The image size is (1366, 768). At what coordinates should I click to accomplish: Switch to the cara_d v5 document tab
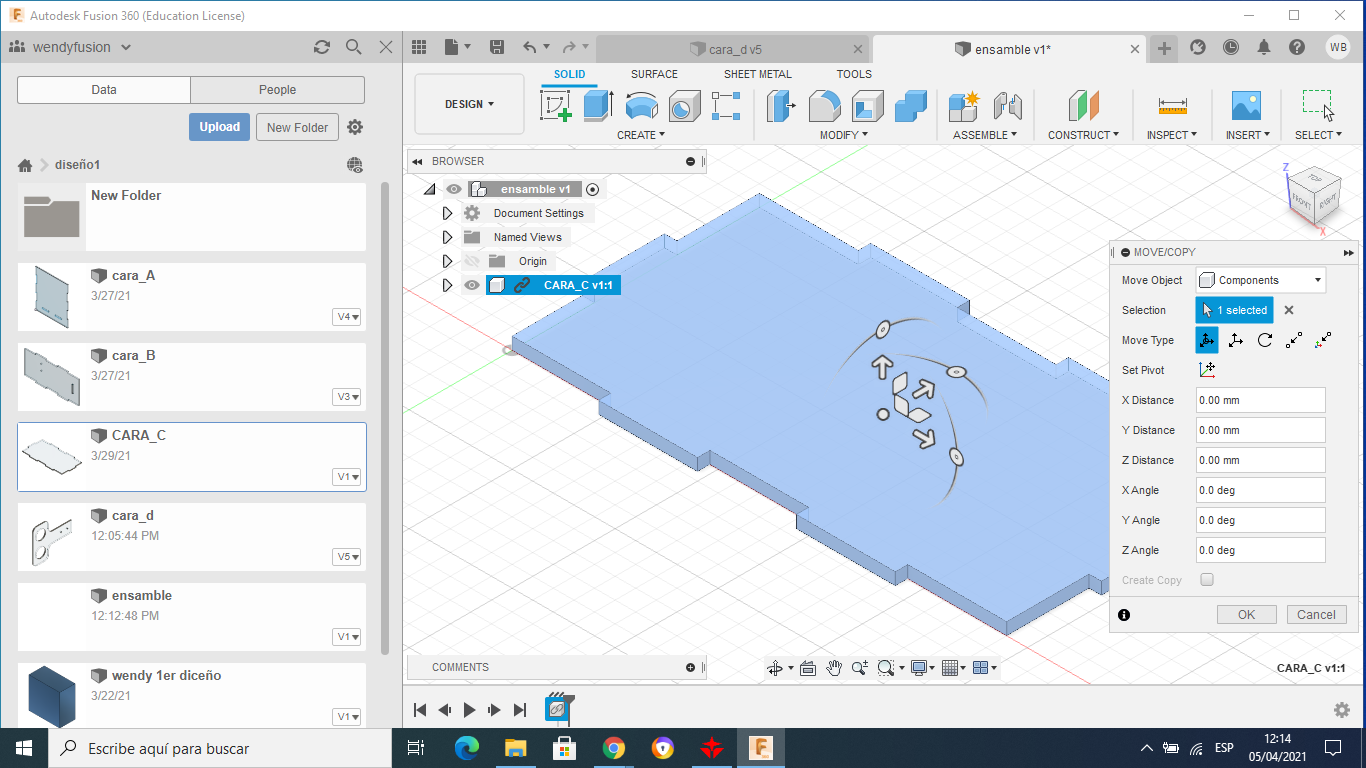pyautogui.click(x=733, y=49)
